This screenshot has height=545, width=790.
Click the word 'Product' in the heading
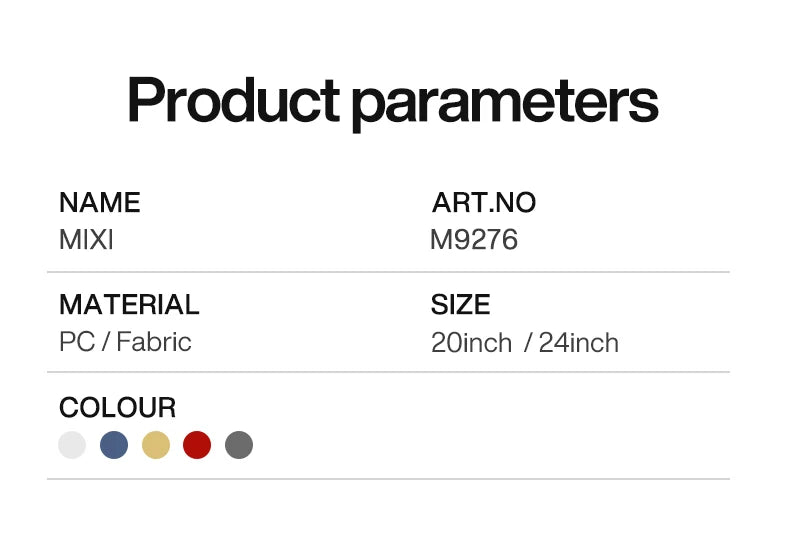[233, 101]
